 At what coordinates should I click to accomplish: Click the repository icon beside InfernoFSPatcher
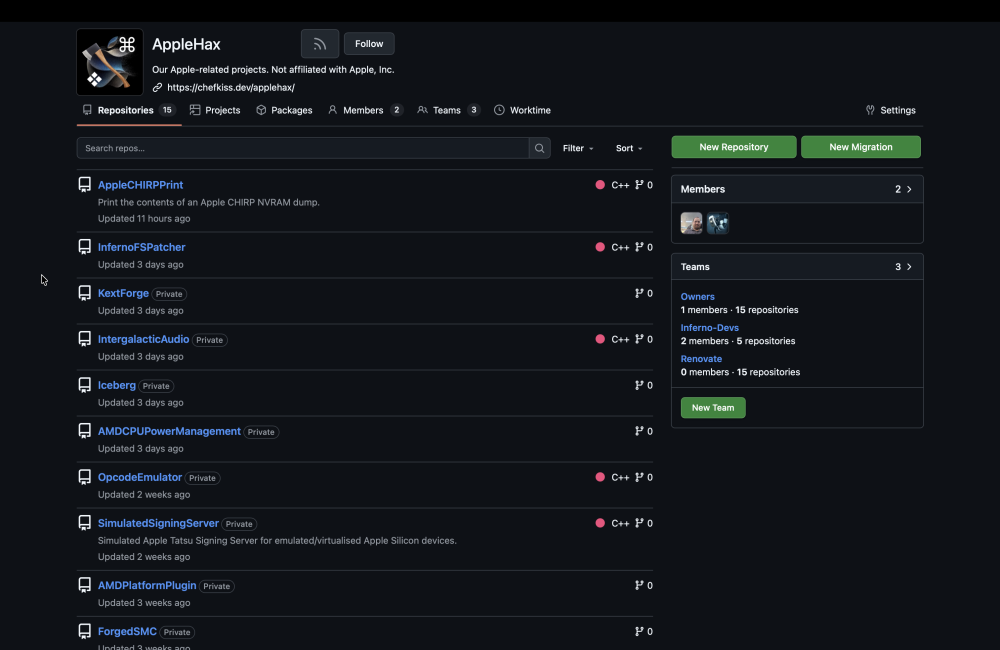[x=84, y=246]
